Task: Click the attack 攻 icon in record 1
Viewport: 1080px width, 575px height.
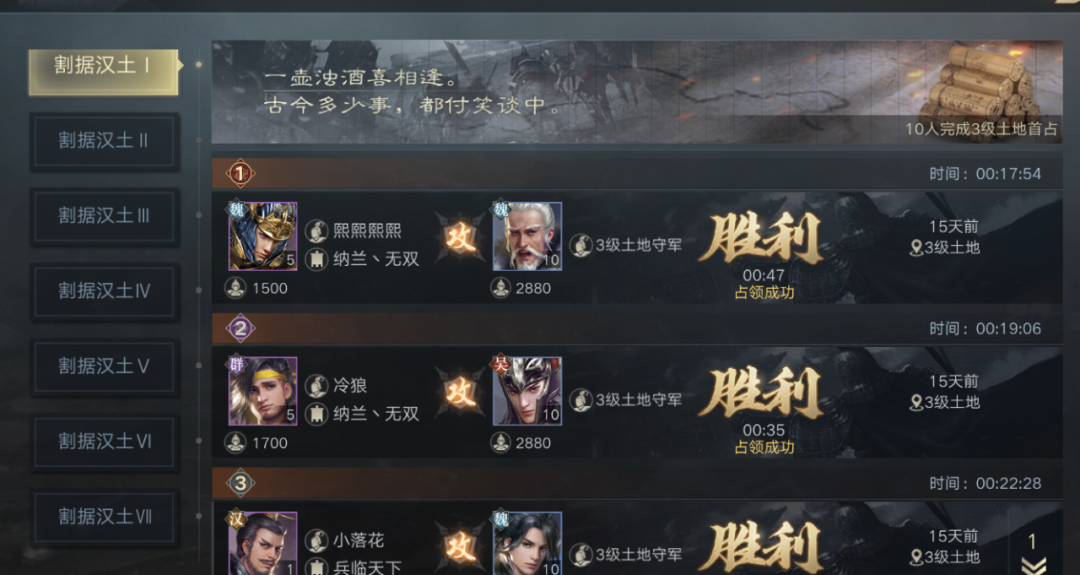Action: click(x=461, y=238)
